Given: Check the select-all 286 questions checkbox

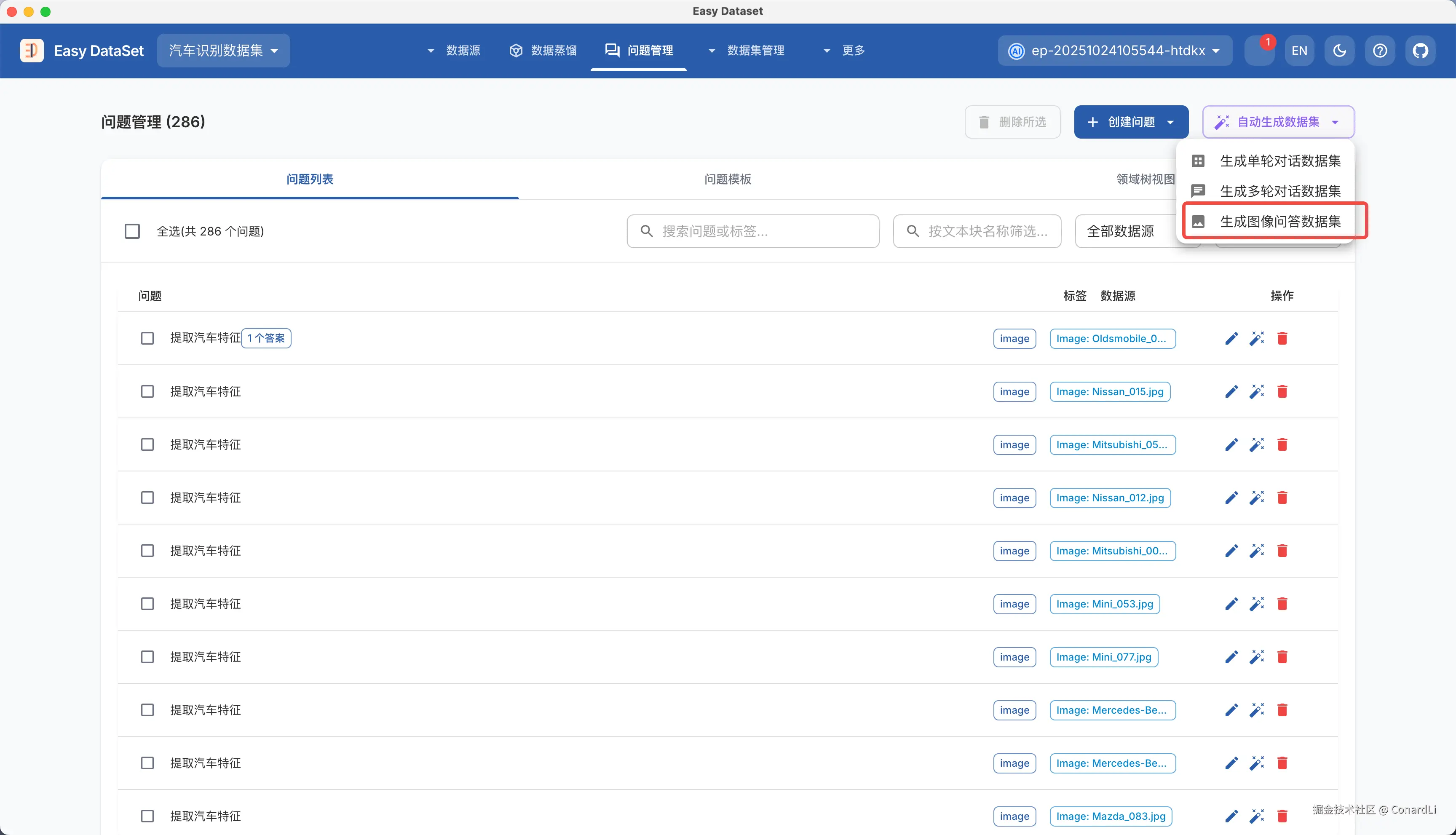Looking at the screenshot, I should [132, 231].
